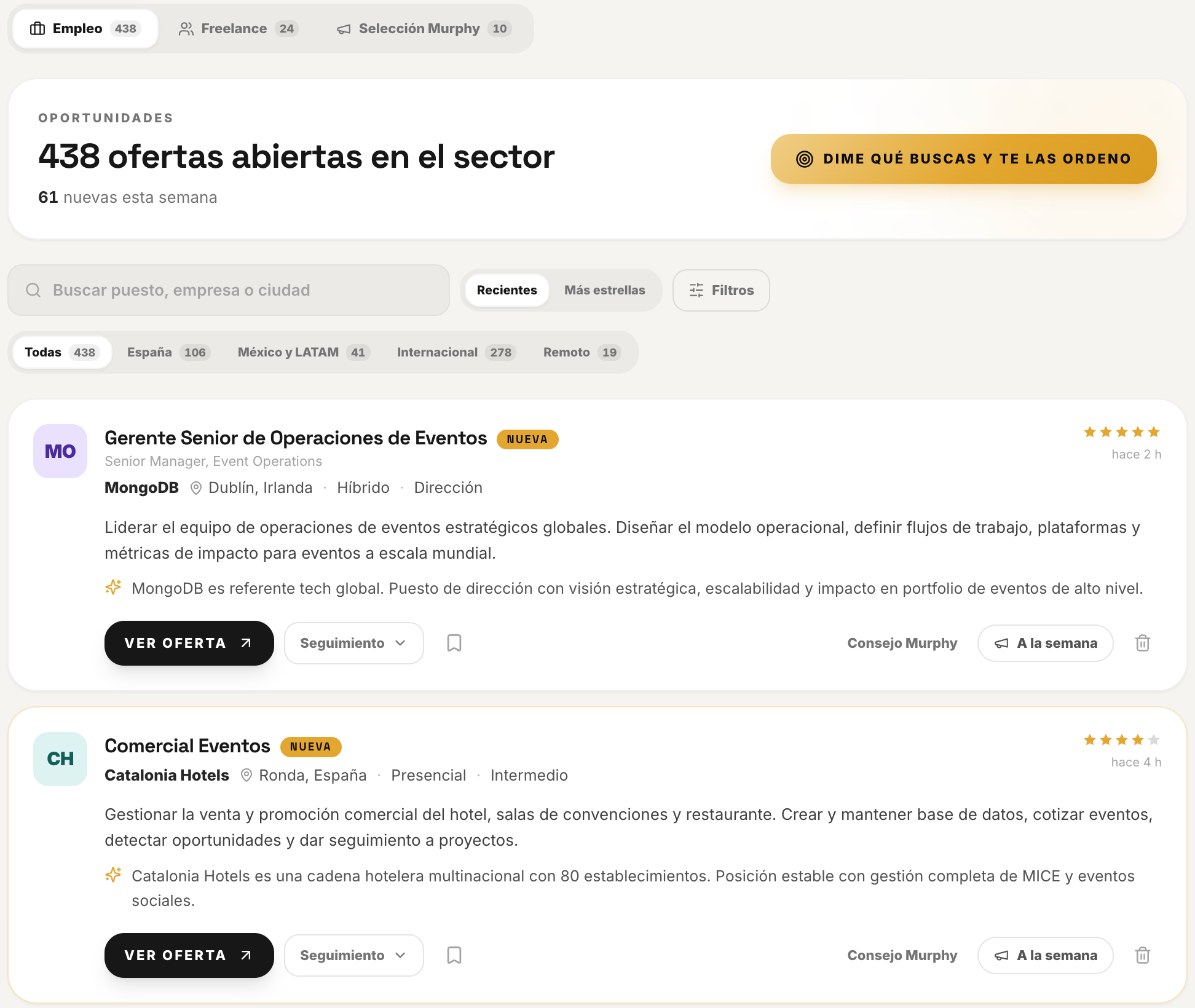Click A la semana on Catalonia Hotels offer
The image size is (1195, 1008).
[x=1045, y=955]
